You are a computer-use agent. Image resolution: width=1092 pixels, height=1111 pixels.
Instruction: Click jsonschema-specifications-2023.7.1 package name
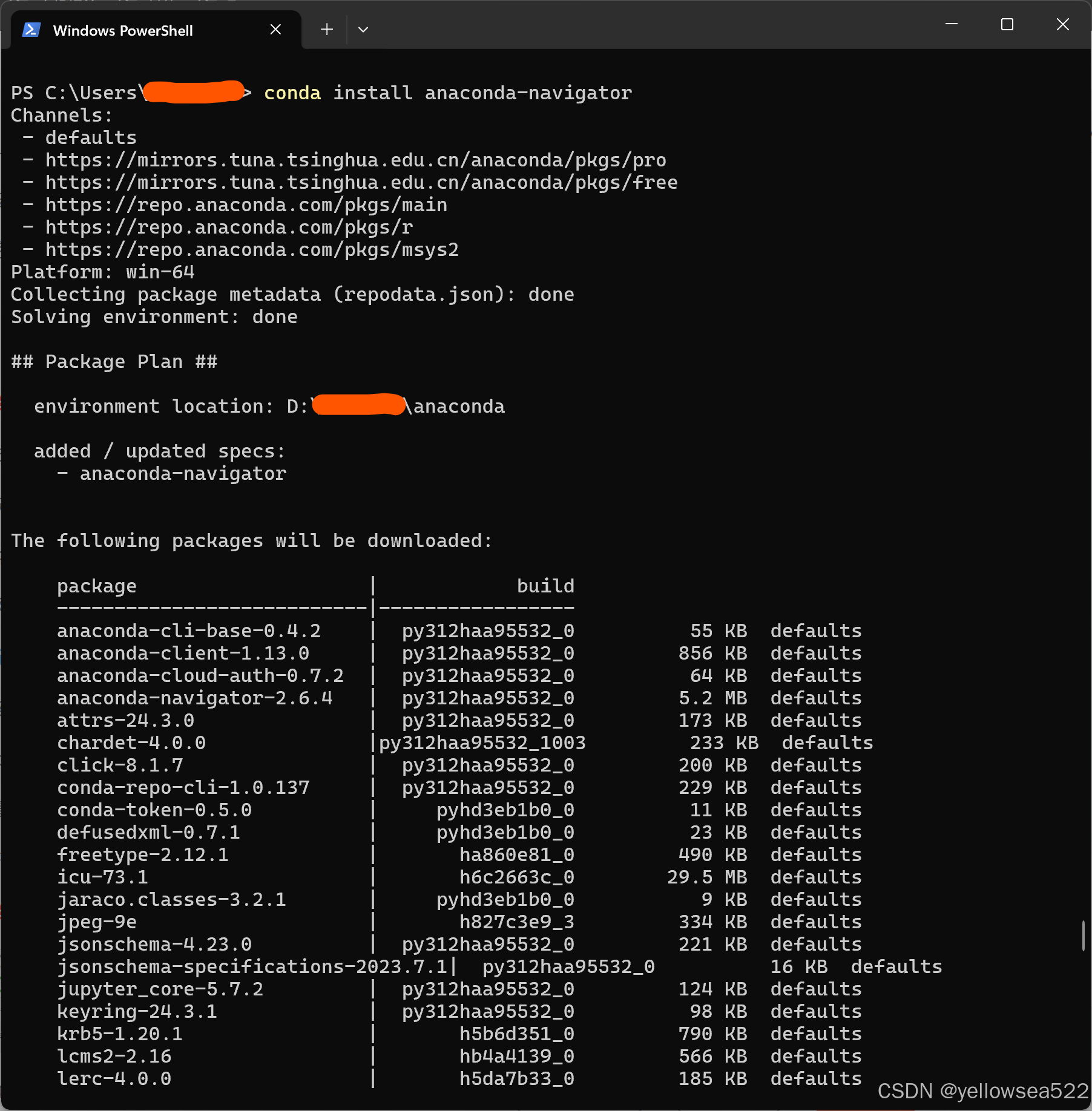click(x=252, y=967)
